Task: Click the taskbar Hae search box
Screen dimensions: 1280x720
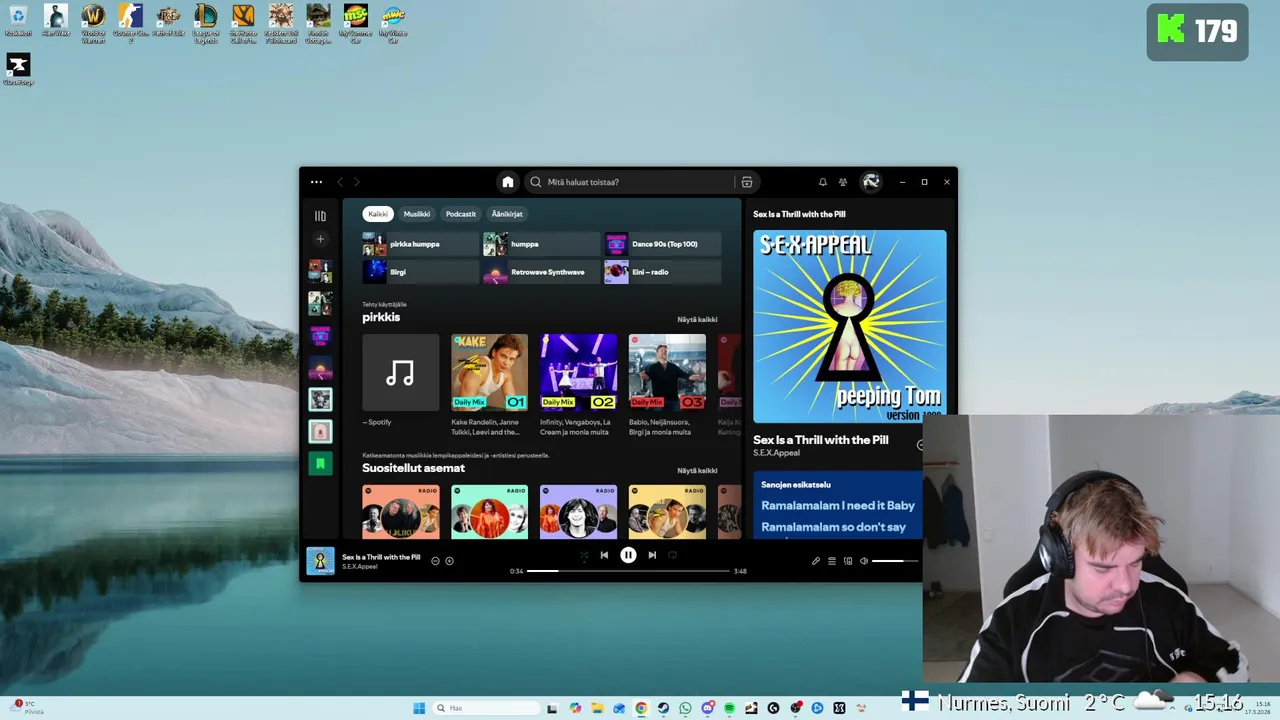Action: (487, 708)
